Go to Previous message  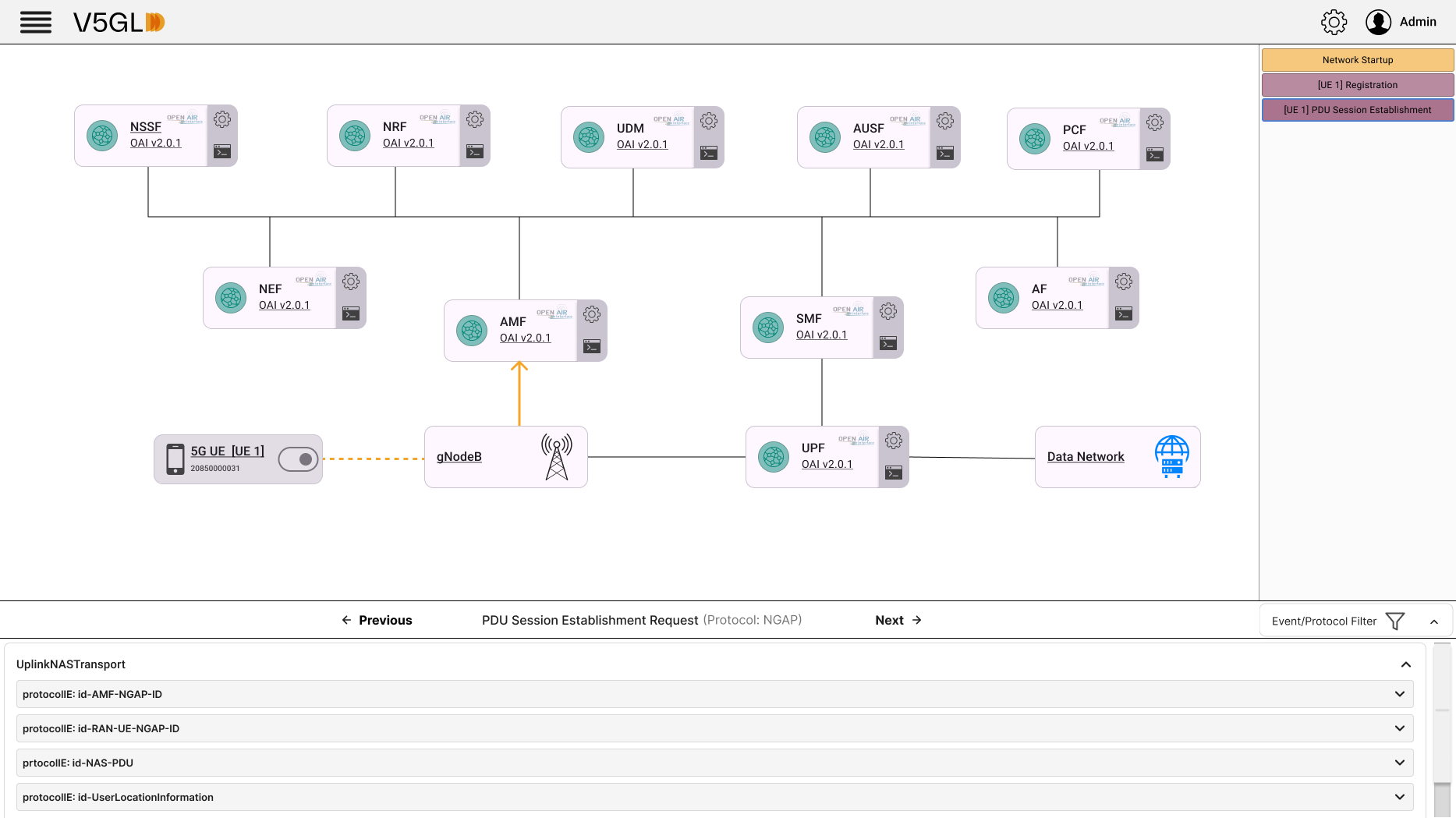[x=377, y=620]
